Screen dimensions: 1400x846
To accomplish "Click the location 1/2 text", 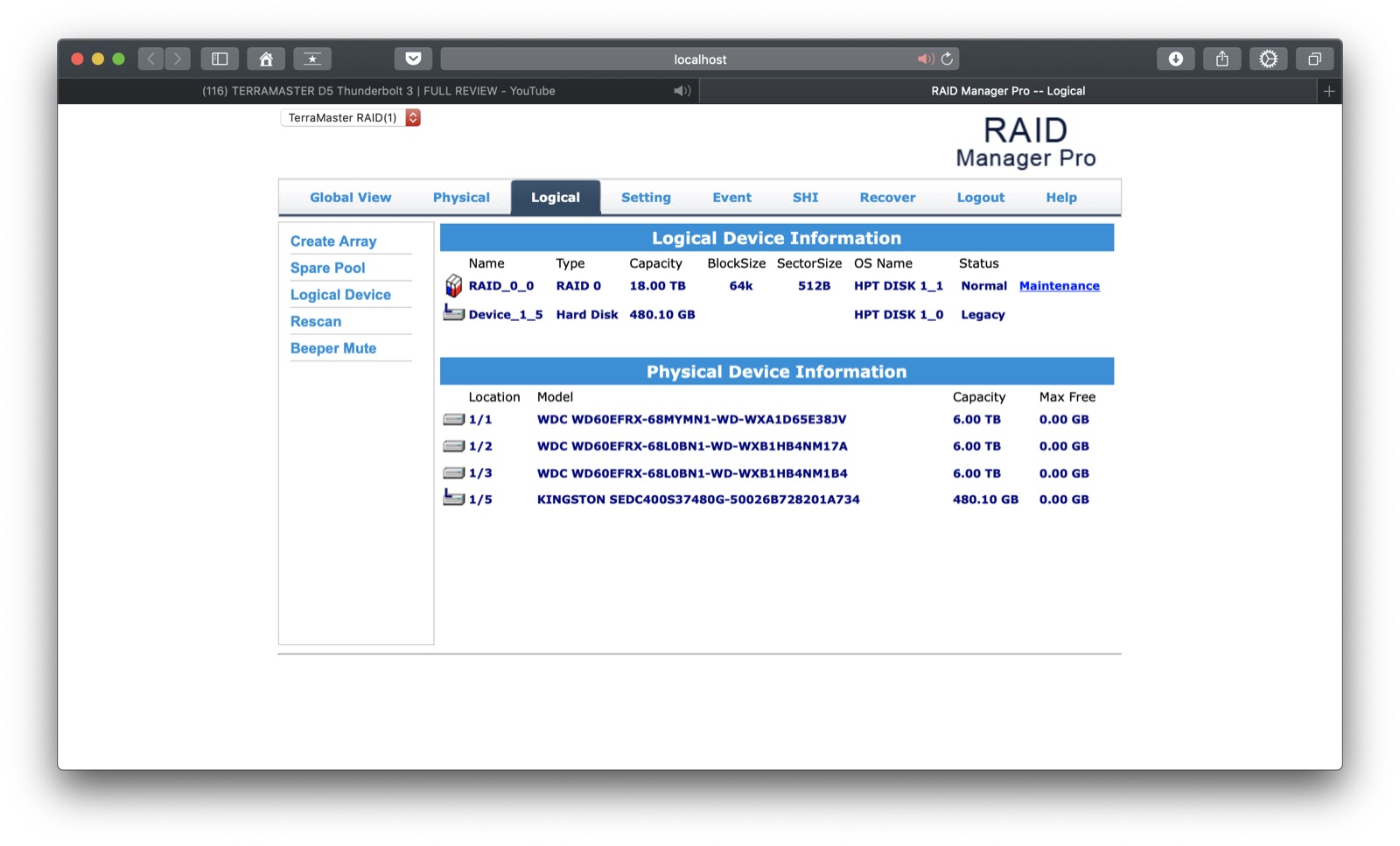I will click(x=480, y=446).
